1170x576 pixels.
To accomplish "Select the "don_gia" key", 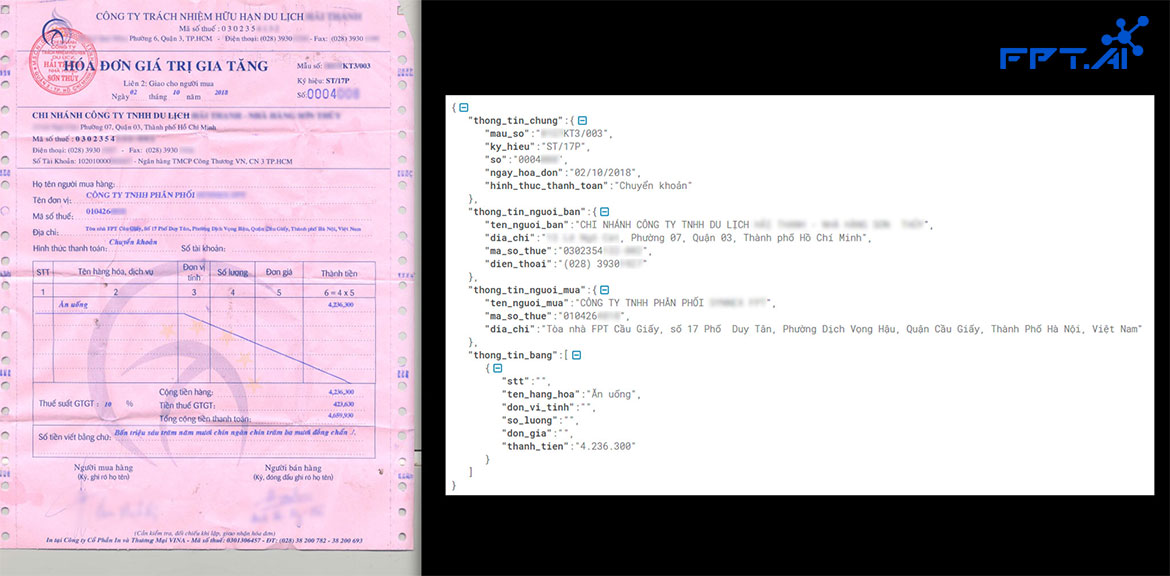I will (x=527, y=433).
